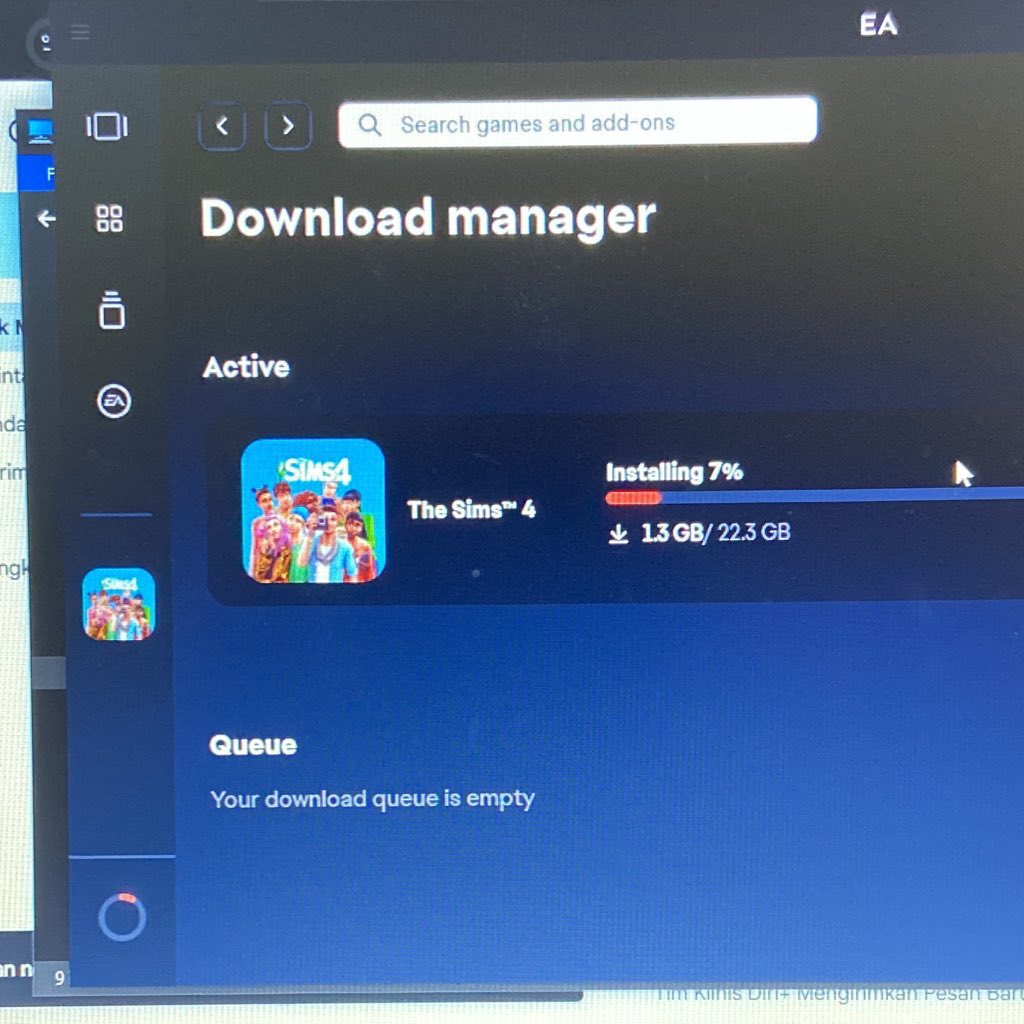Click the Active section heading

246,367
